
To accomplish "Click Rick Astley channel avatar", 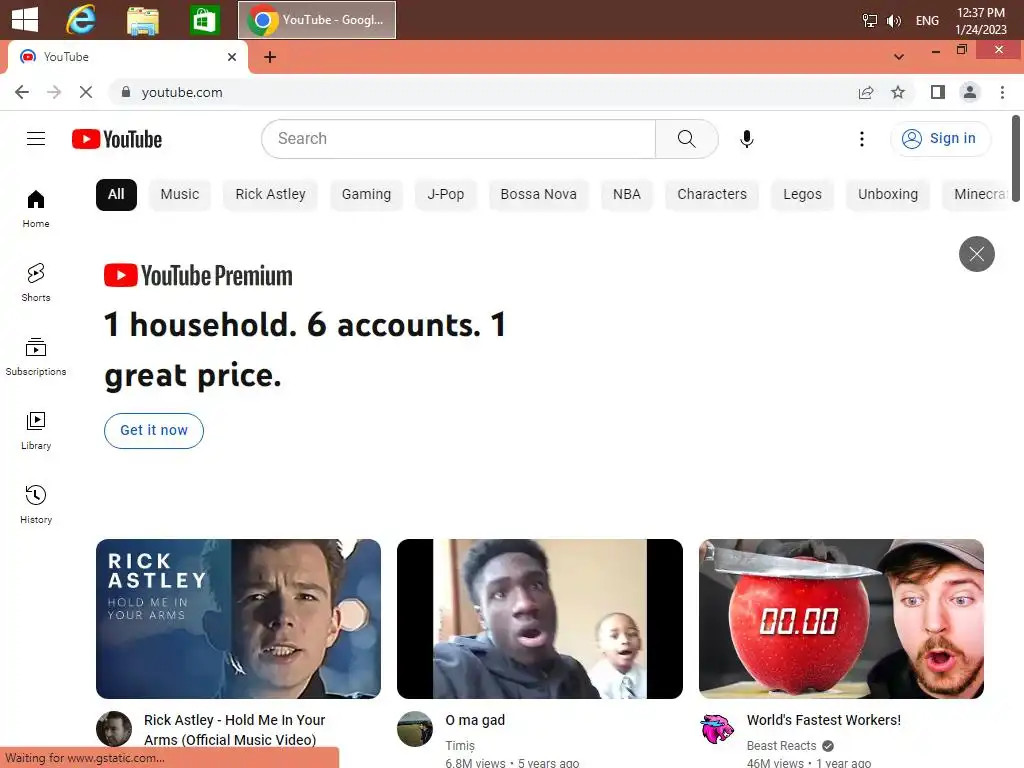I will tap(114, 729).
